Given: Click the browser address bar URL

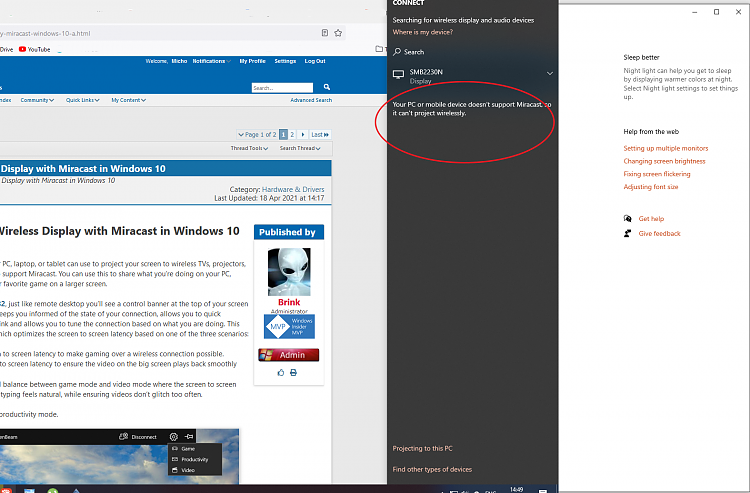Looking at the screenshot, I should pos(45,33).
